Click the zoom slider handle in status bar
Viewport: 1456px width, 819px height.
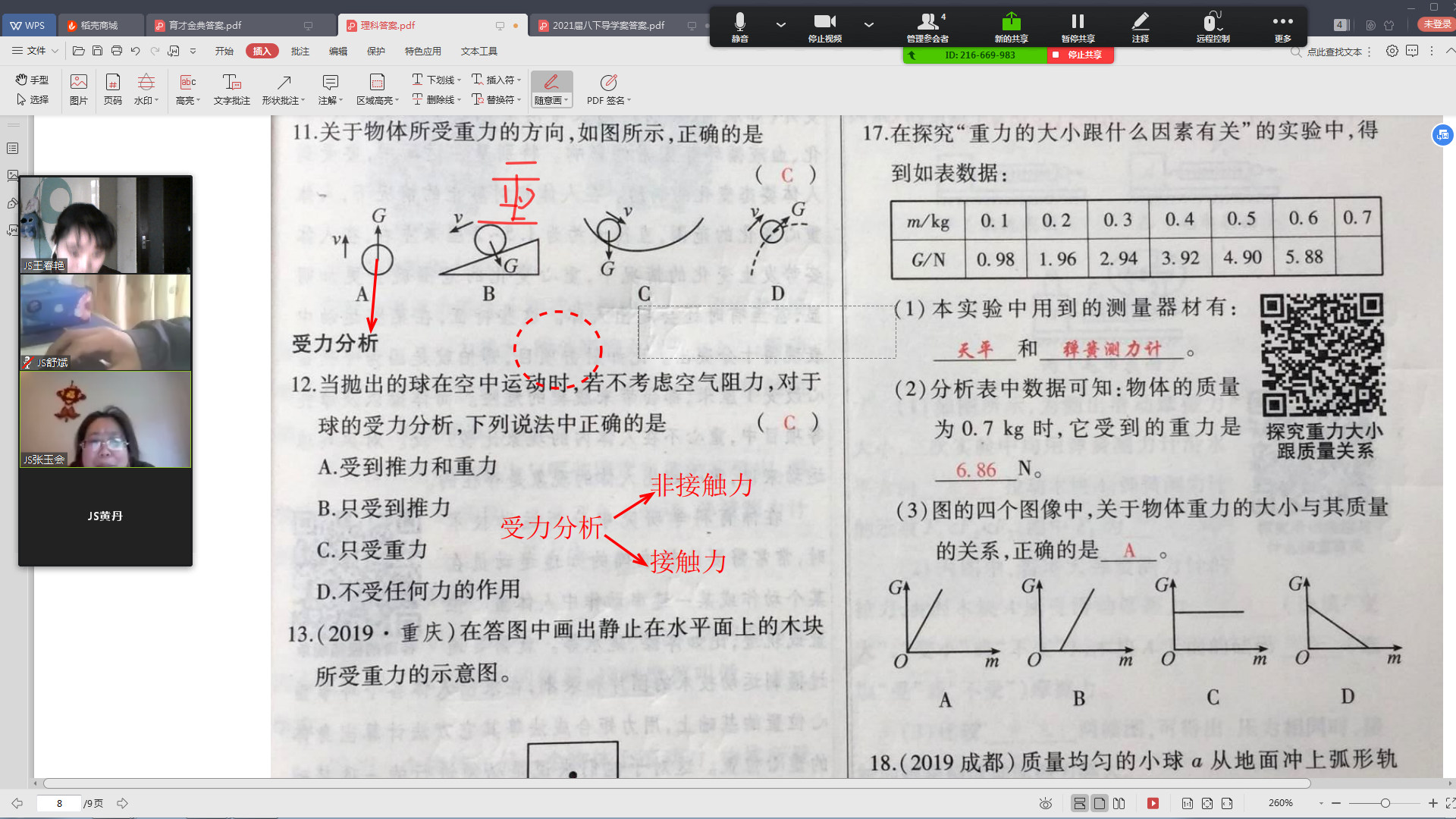tap(1385, 803)
